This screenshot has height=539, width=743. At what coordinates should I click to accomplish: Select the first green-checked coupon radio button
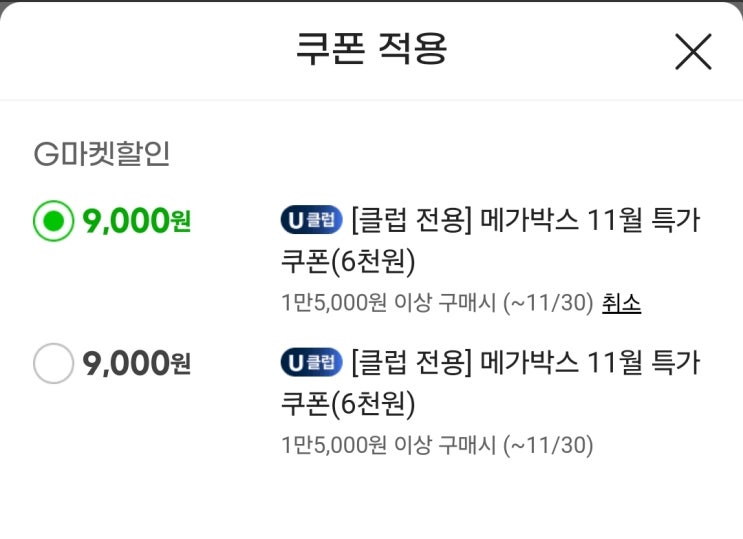[x=53, y=220]
